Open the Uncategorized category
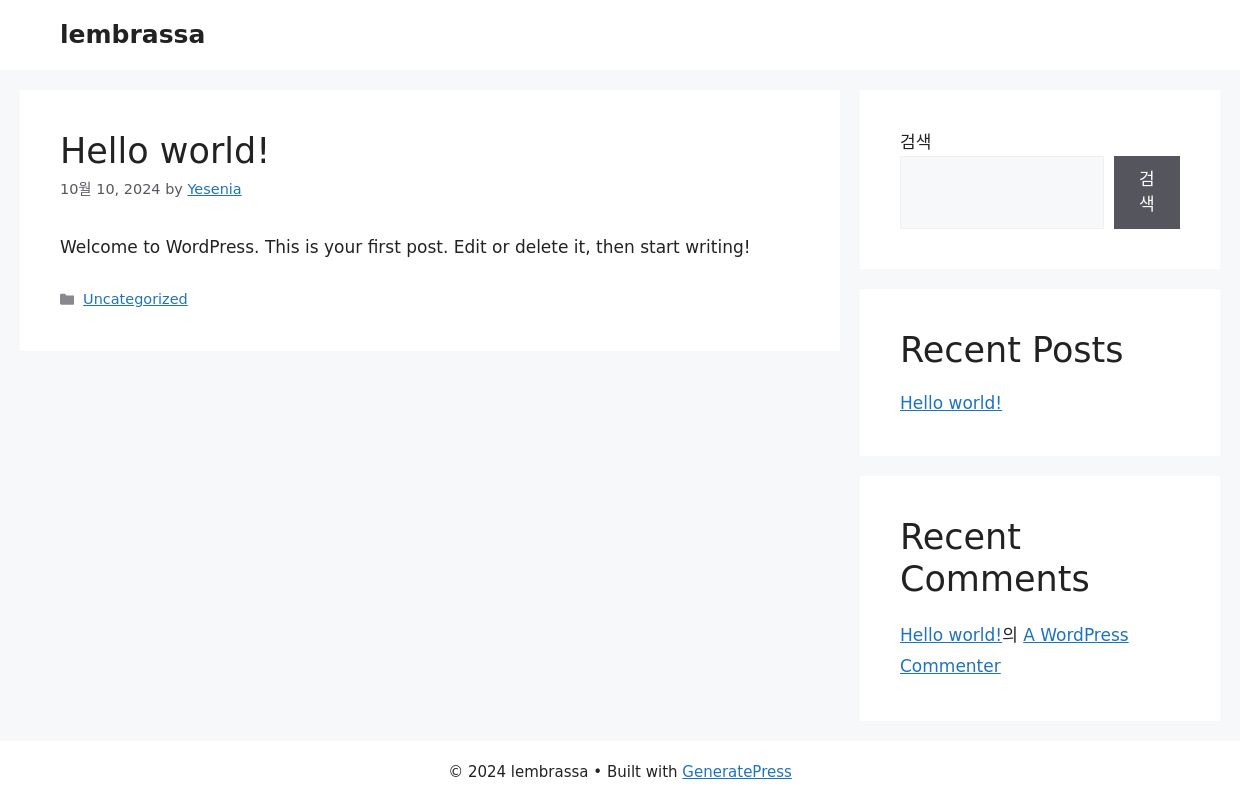The height and width of the screenshot is (800, 1240). click(x=135, y=299)
